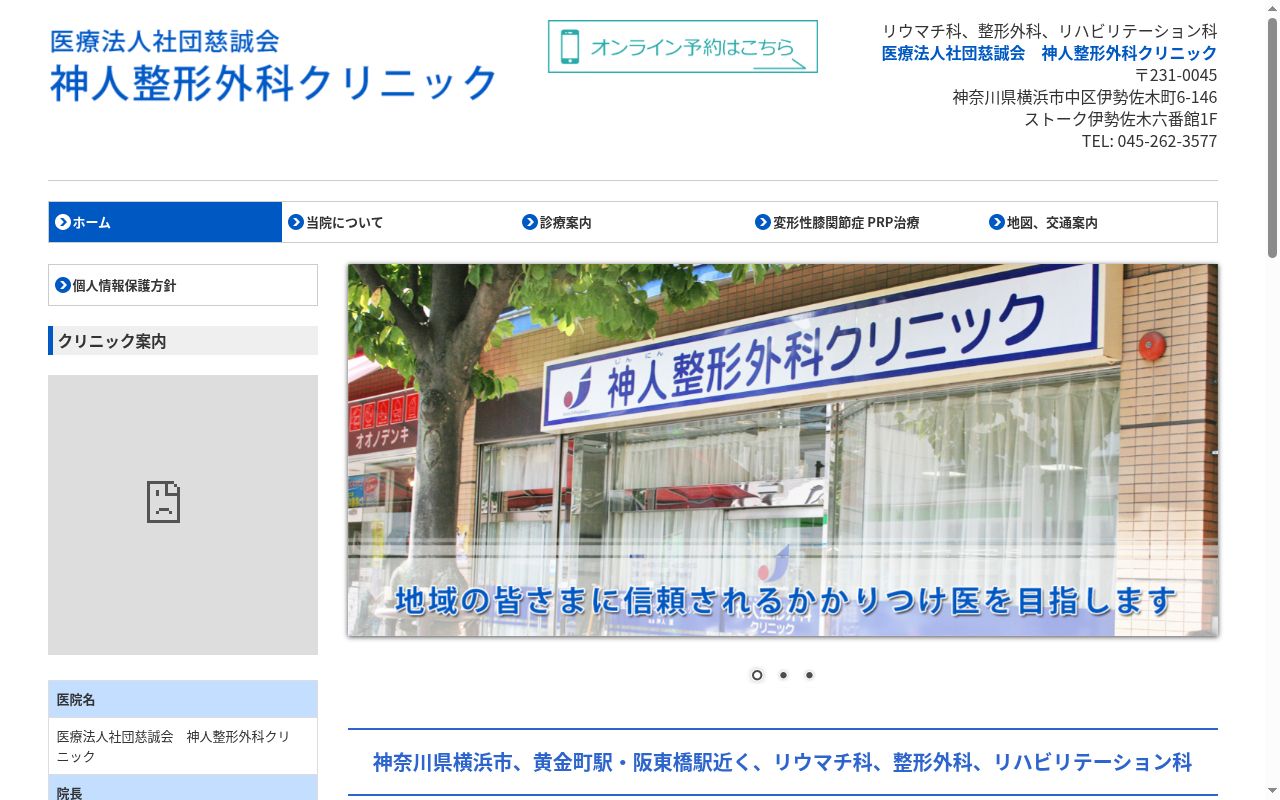Open the 個人情報保護方針 sidebar link

[183, 285]
